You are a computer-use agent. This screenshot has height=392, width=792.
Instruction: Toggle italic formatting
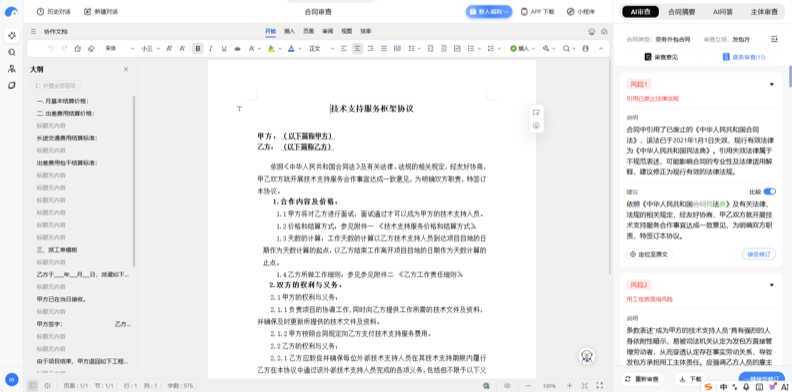click(x=211, y=48)
